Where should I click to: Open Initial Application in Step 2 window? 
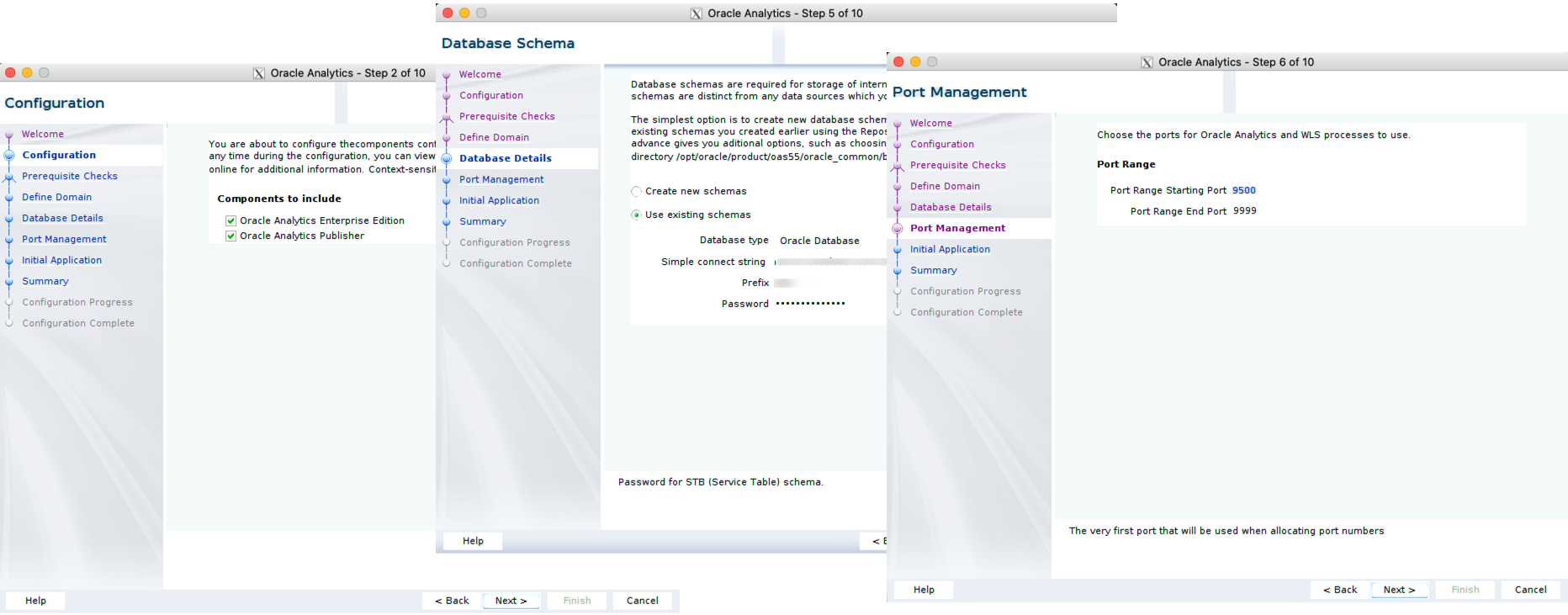62,260
